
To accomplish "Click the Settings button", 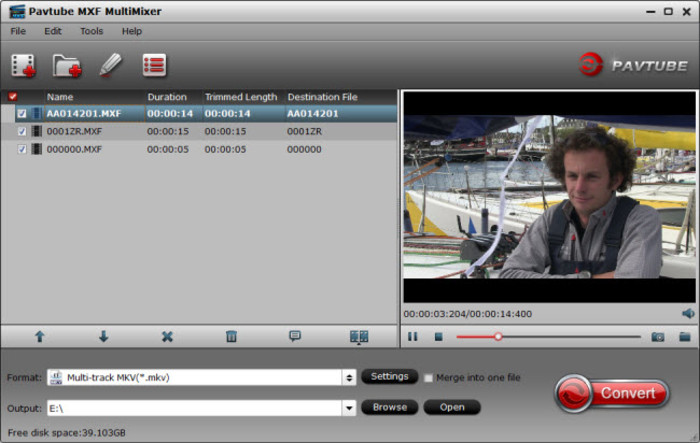I will [x=390, y=376].
